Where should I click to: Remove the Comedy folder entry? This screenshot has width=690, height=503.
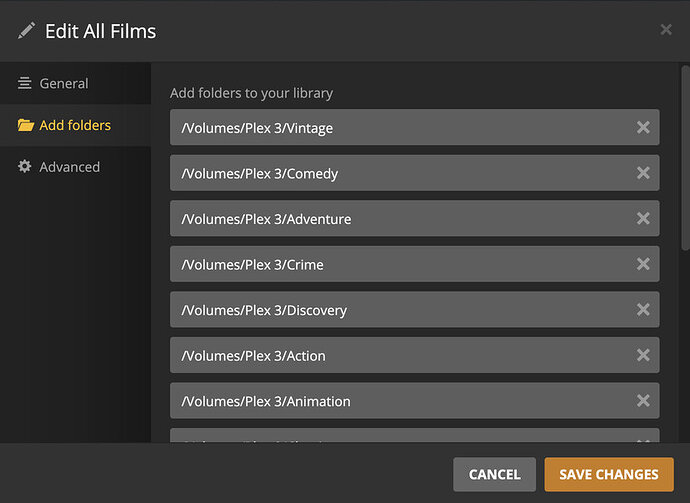[643, 173]
